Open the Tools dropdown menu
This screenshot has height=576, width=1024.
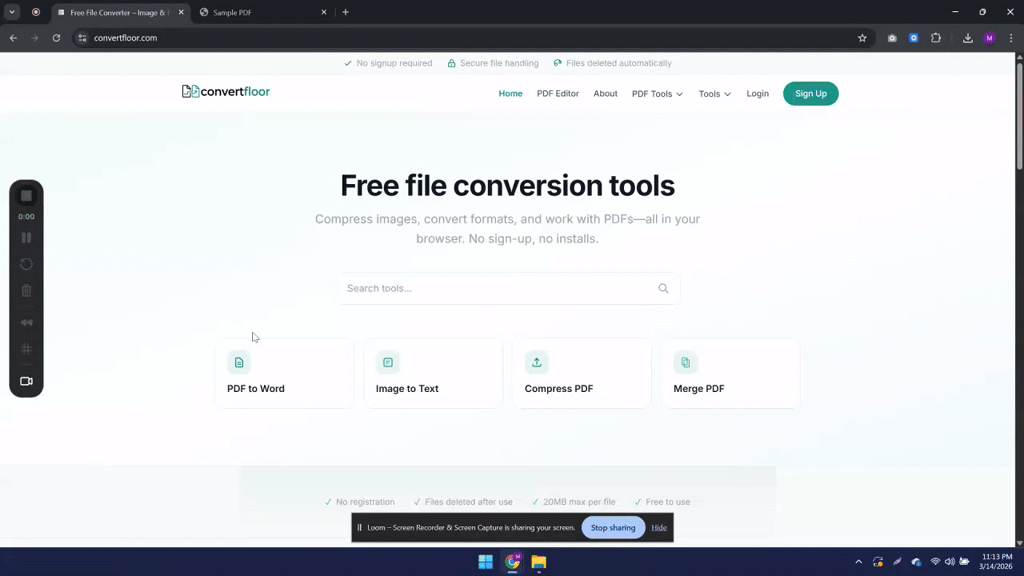pos(714,93)
